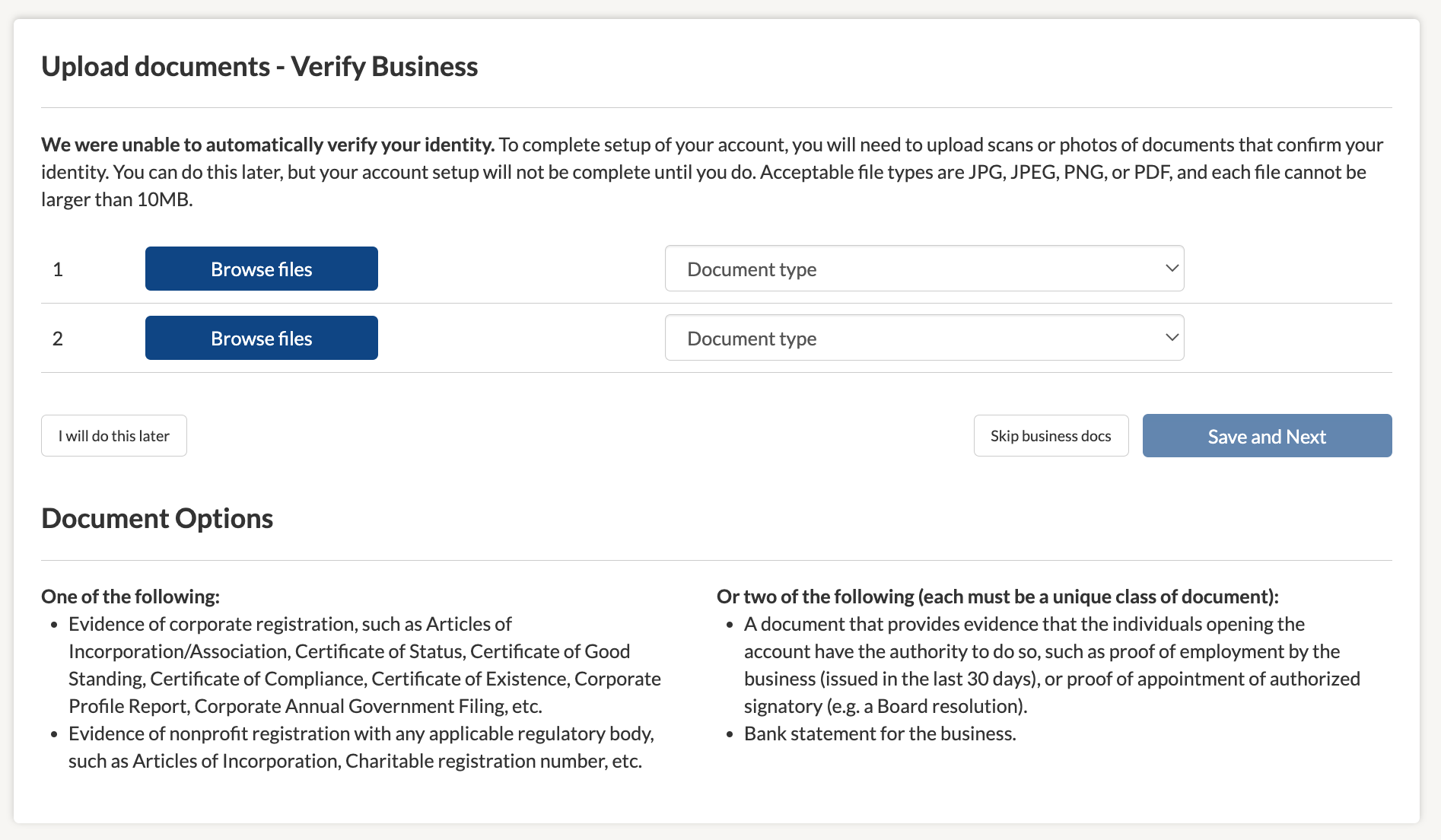Image resolution: width=1441 pixels, height=840 pixels.
Task: Click the Document Options heading
Action: [x=157, y=519]
